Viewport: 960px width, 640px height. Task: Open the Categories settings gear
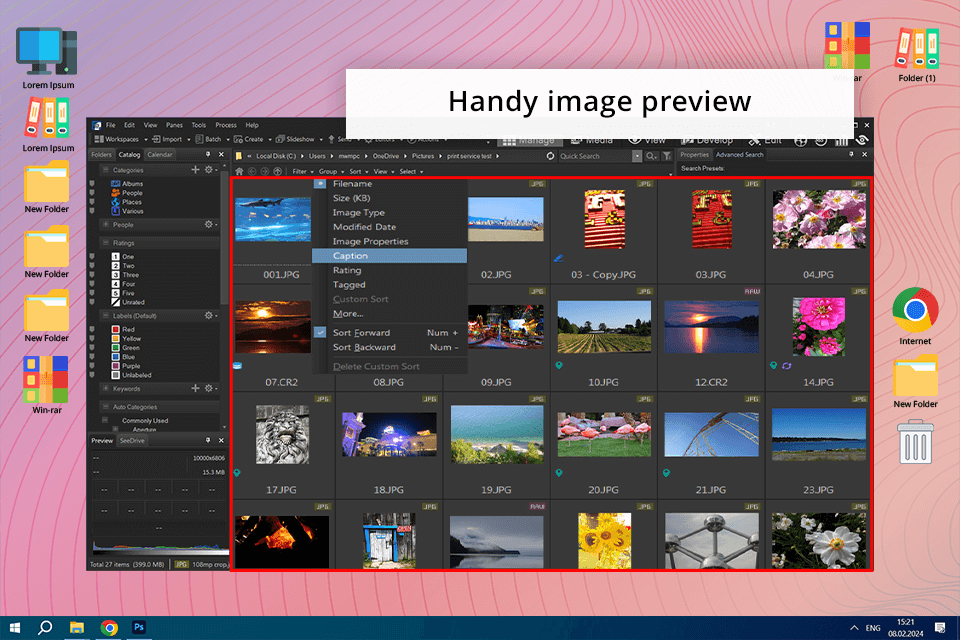point(209,170)
